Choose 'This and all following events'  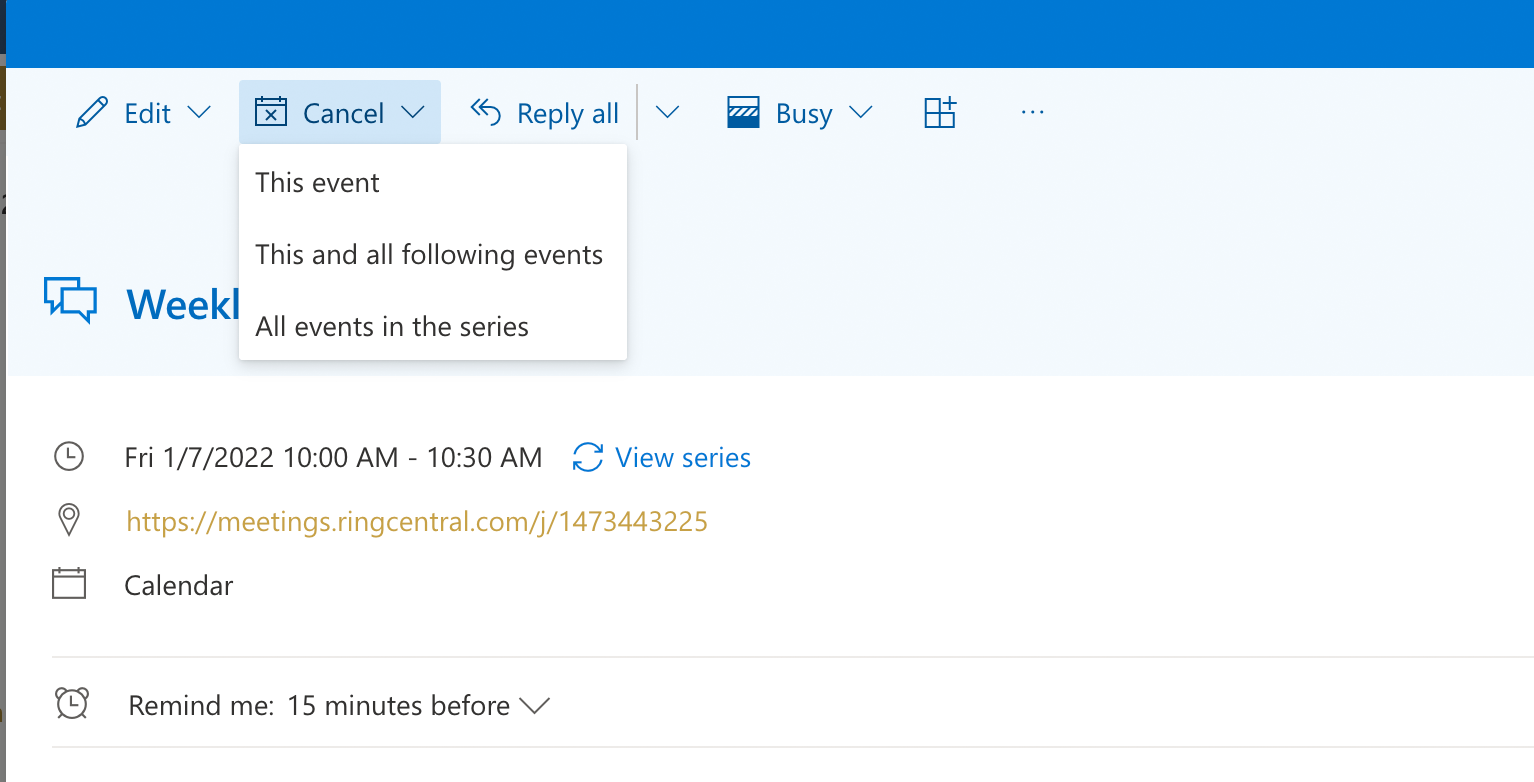point(433,255)
